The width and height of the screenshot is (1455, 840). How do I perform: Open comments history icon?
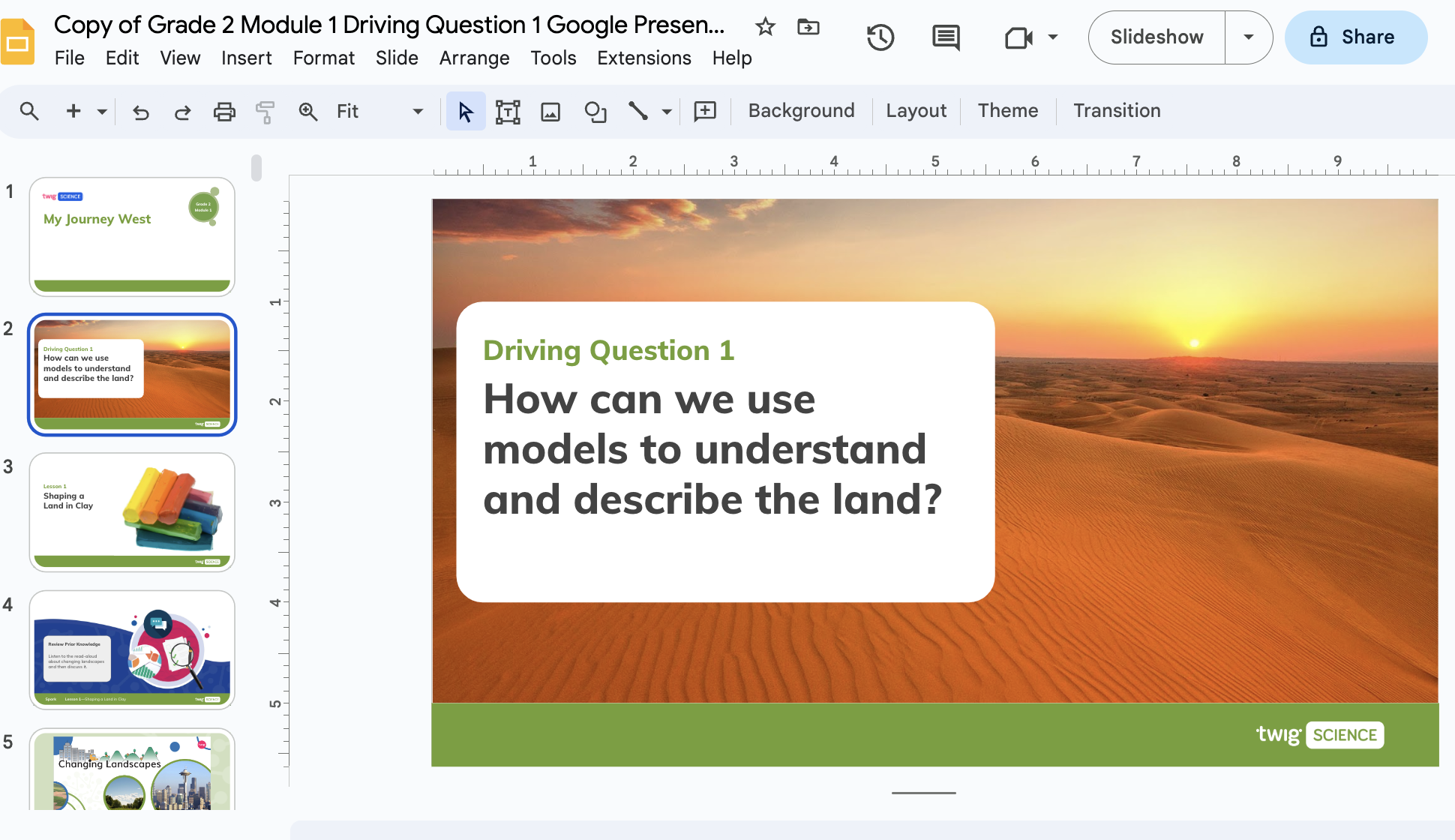click(946, 37)
